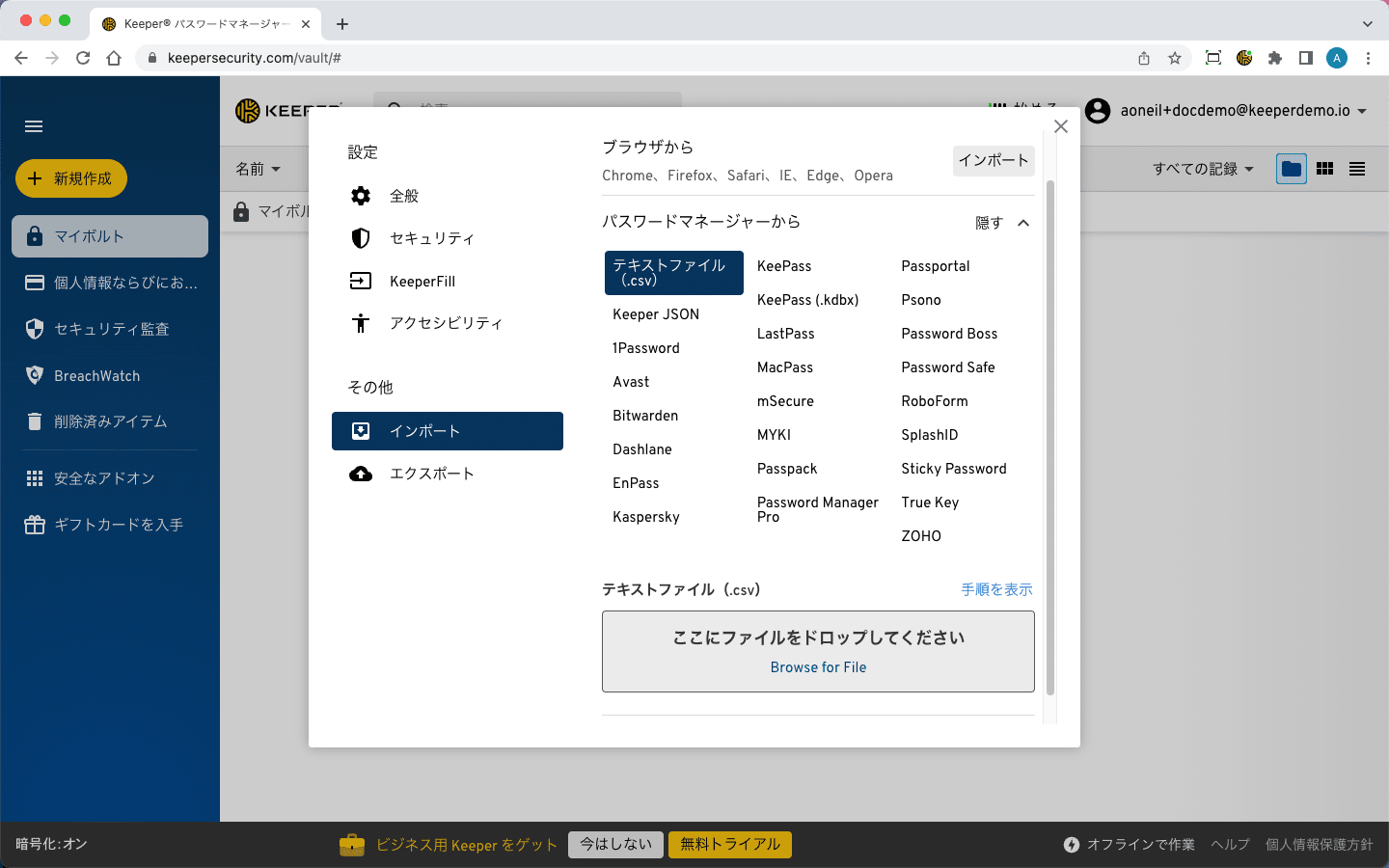Click the 新規作成 button

tap(71, 178)
